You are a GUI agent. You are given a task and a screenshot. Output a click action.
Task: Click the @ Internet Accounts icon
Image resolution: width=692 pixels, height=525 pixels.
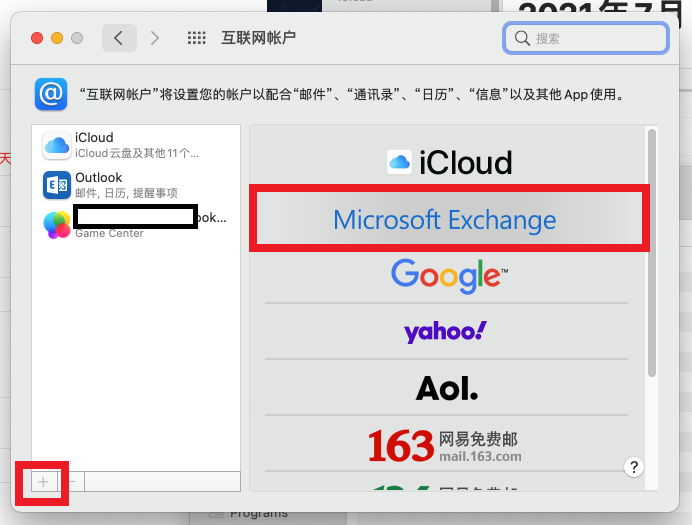51,94
